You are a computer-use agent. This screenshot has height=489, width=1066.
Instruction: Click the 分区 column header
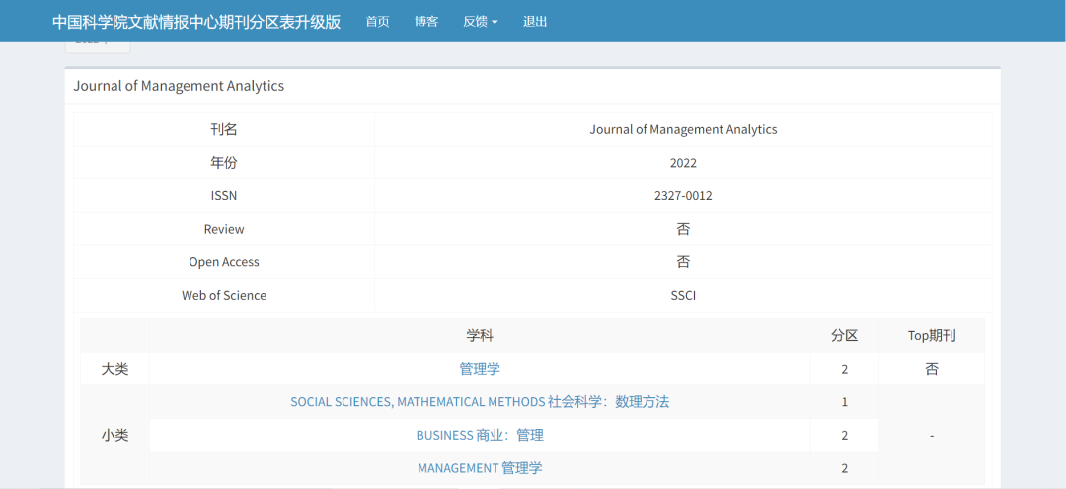tap(844, 336)
